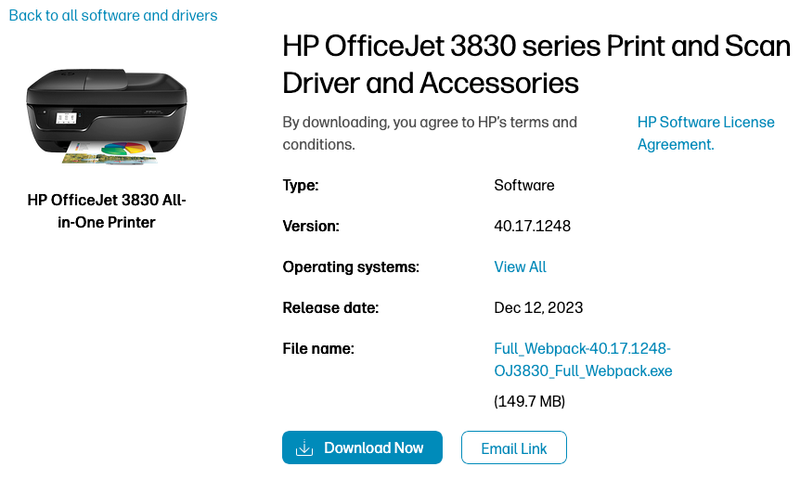The image size is (800, 482).
Task: Click the HP OfficeJet 3830 All-in-One Printer caption
Action: tap(106, 211)
